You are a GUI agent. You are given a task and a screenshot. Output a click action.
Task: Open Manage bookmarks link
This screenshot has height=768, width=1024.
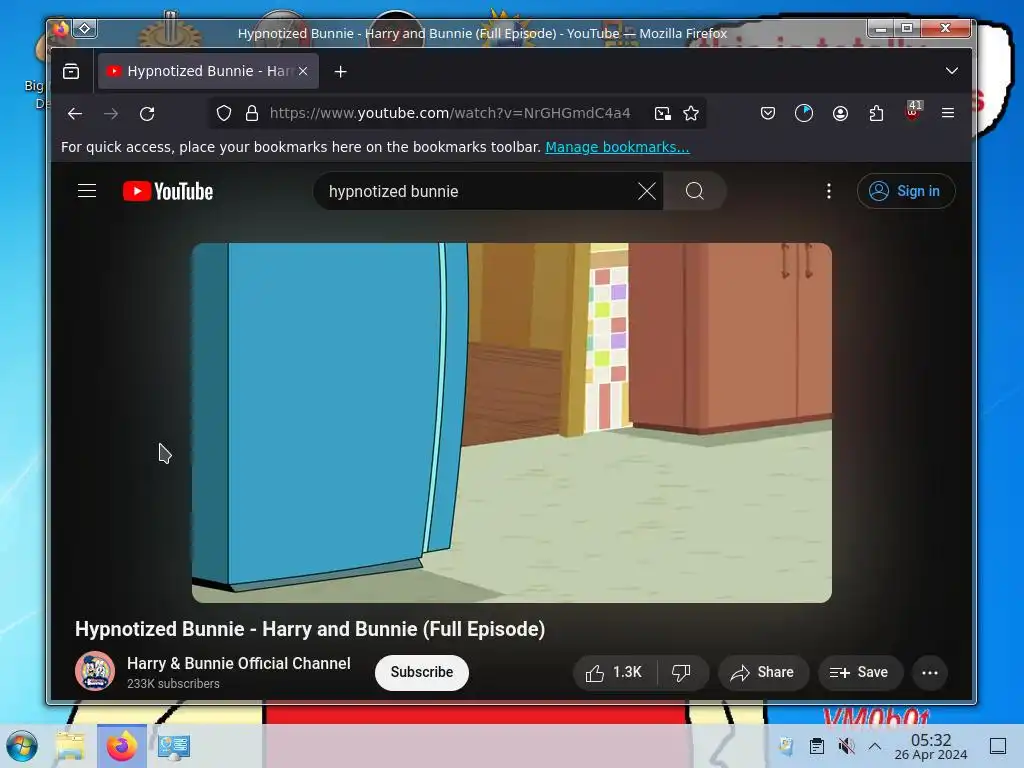click(x=617, y=147)
